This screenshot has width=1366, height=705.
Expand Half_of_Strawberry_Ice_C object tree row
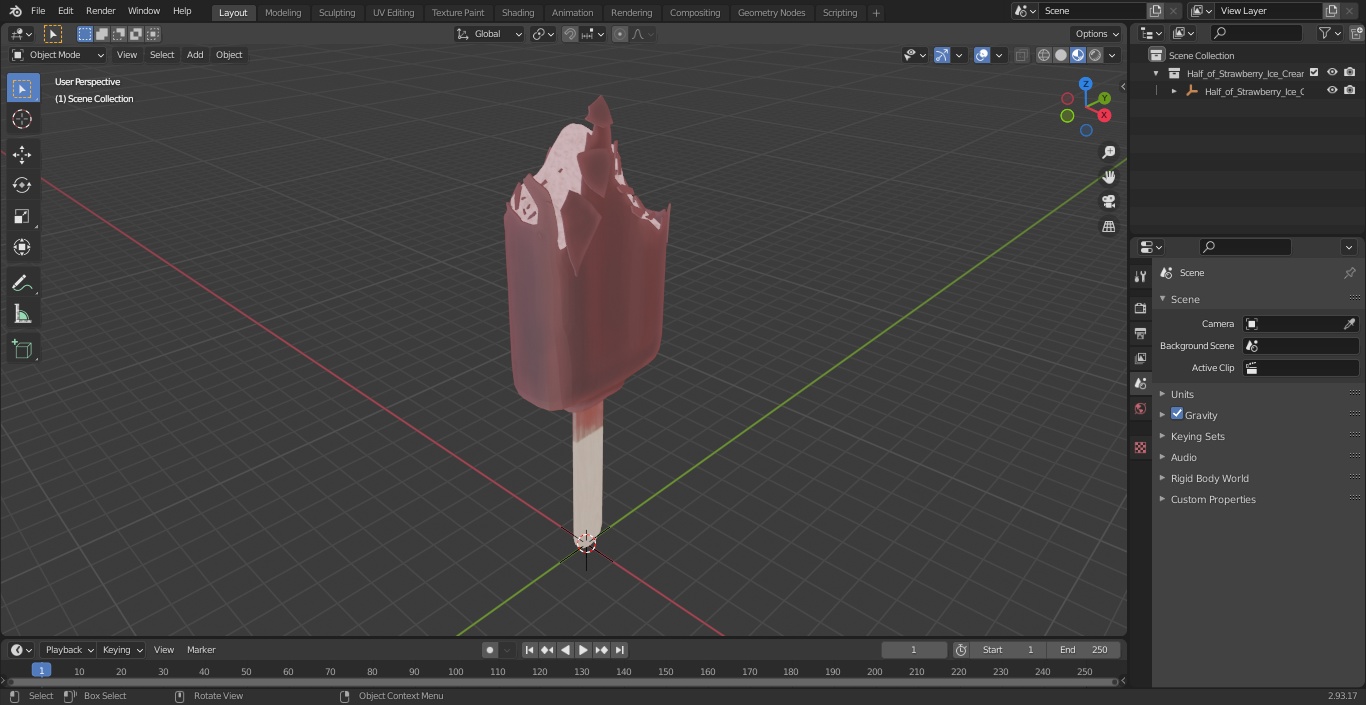[1174, 91]
